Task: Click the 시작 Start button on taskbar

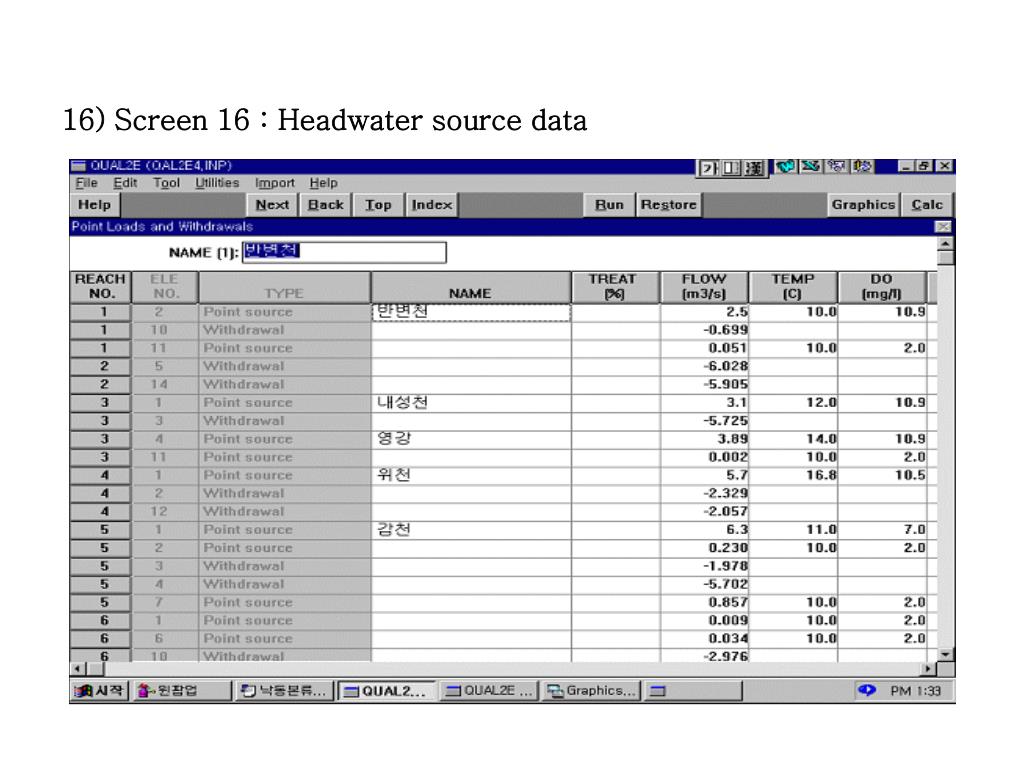Action: (99, 691)
